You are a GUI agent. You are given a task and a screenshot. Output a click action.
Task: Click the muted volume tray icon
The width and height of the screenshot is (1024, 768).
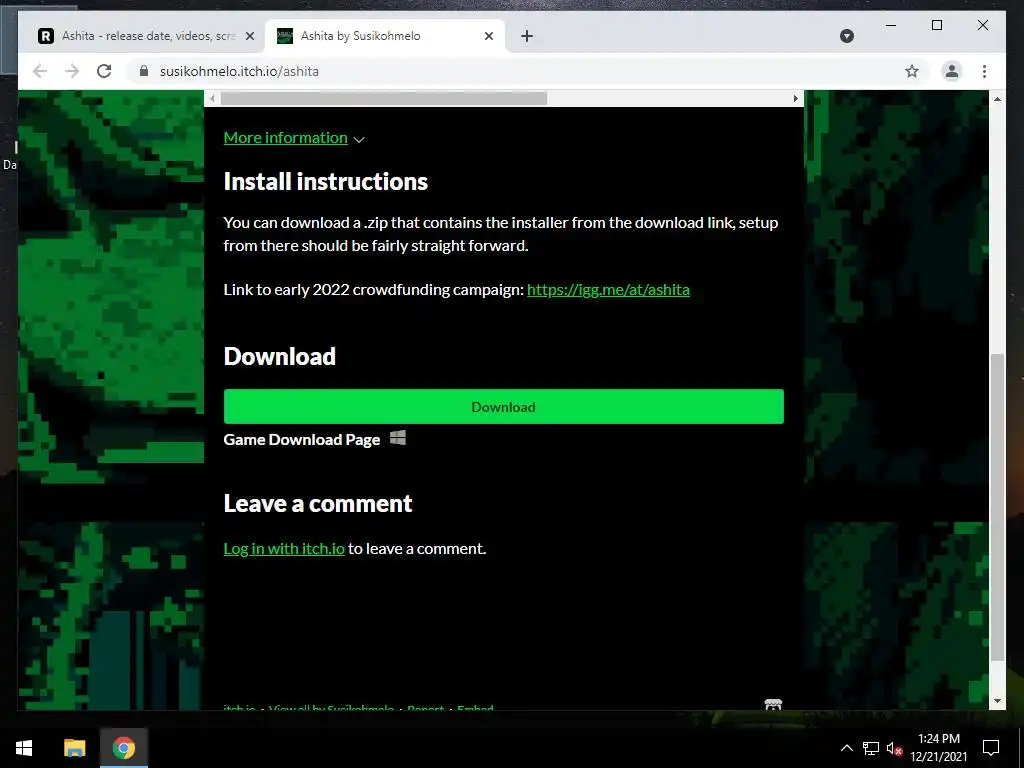point(894,748)
